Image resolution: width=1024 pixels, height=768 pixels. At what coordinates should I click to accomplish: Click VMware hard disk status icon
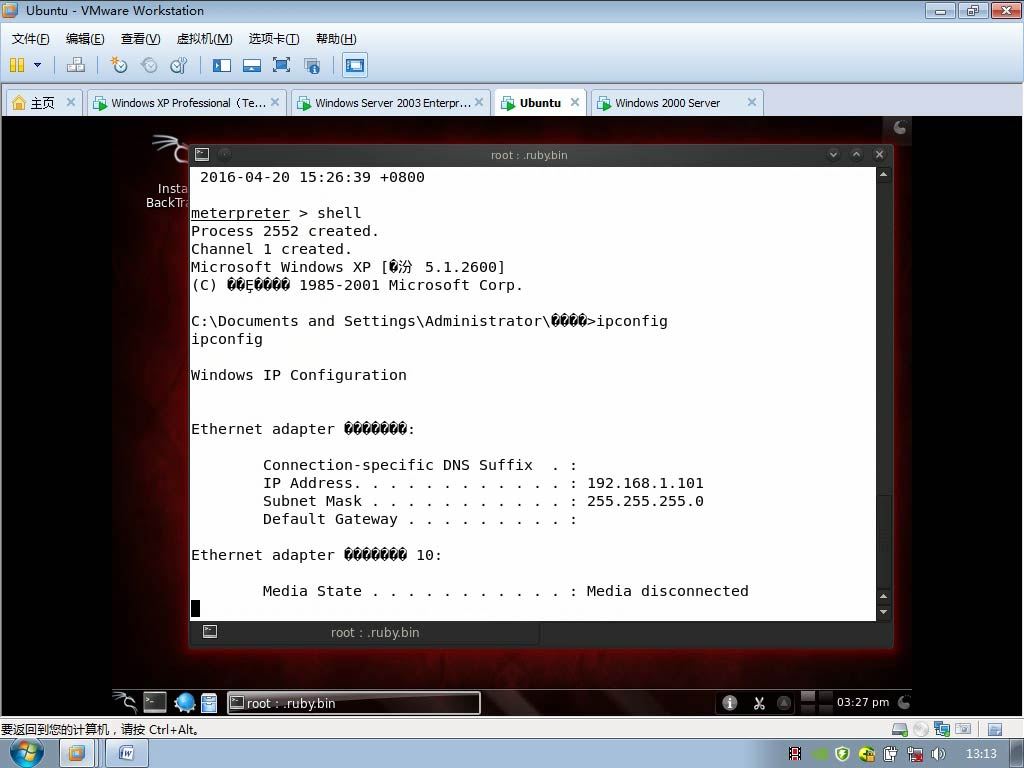point(899,729)
